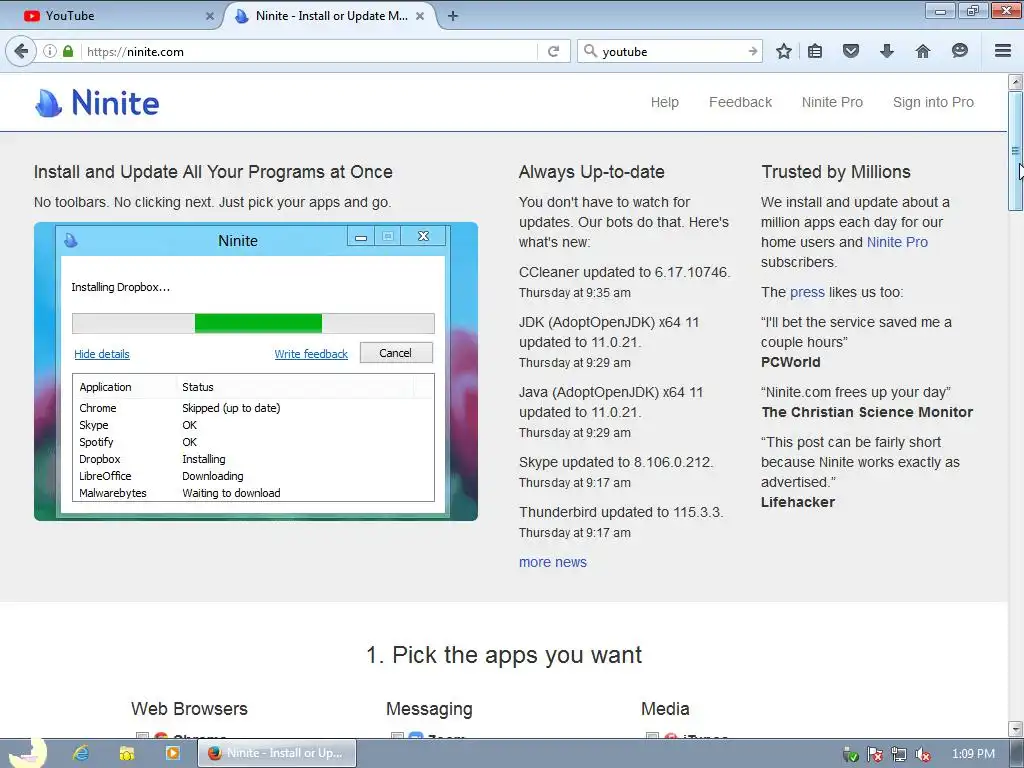The image size is (1024, 768).
Task: Click the ninite.com URL address field
Action: point(307,51)
